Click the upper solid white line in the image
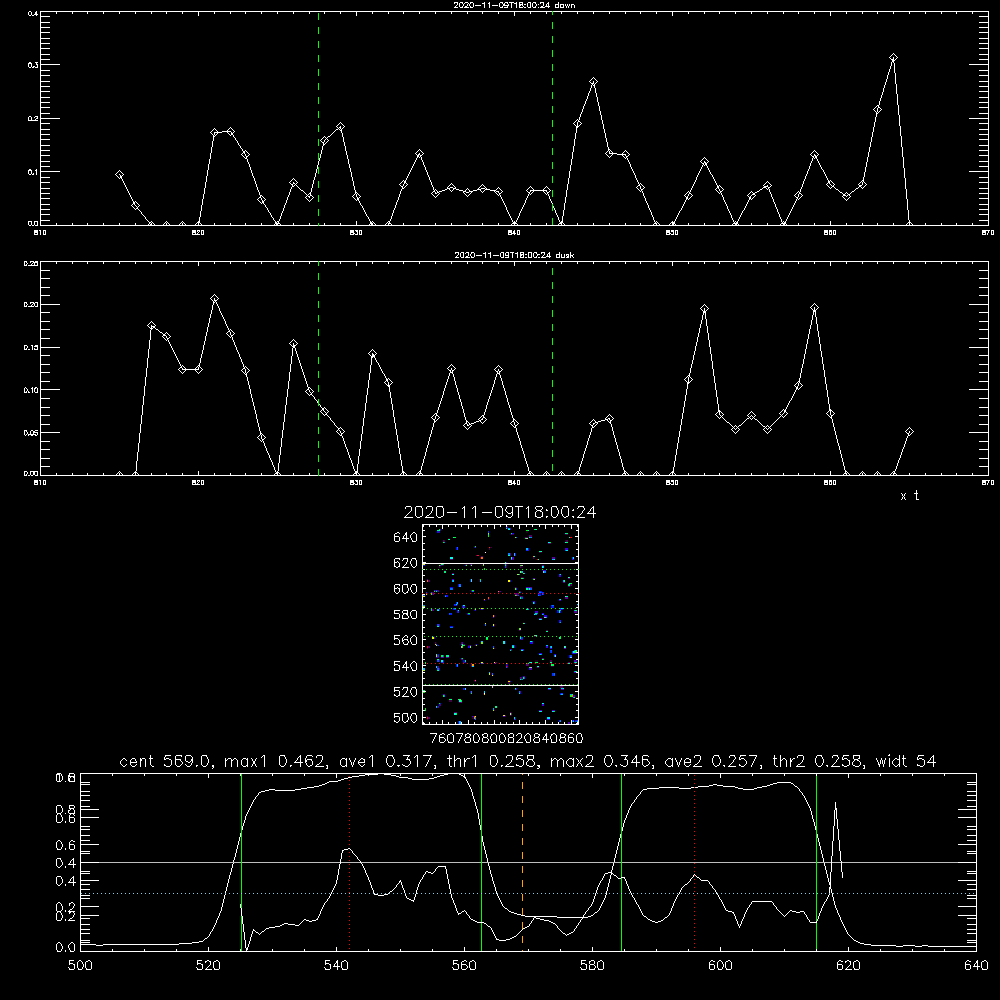Viewport: 1000px width, 1000px height. 500,564
